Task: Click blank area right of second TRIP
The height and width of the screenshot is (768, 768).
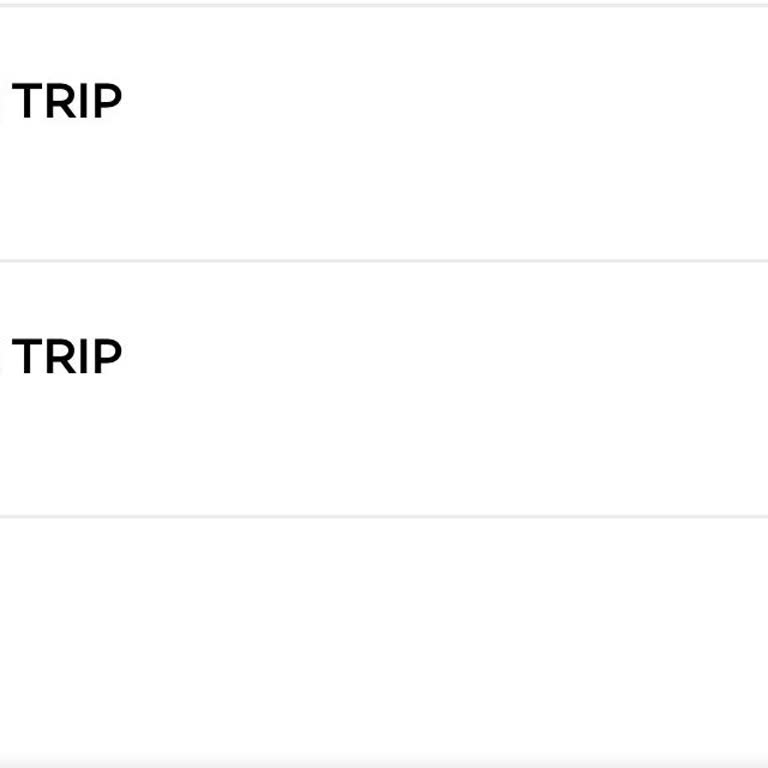Action: [x=450, y=357]
